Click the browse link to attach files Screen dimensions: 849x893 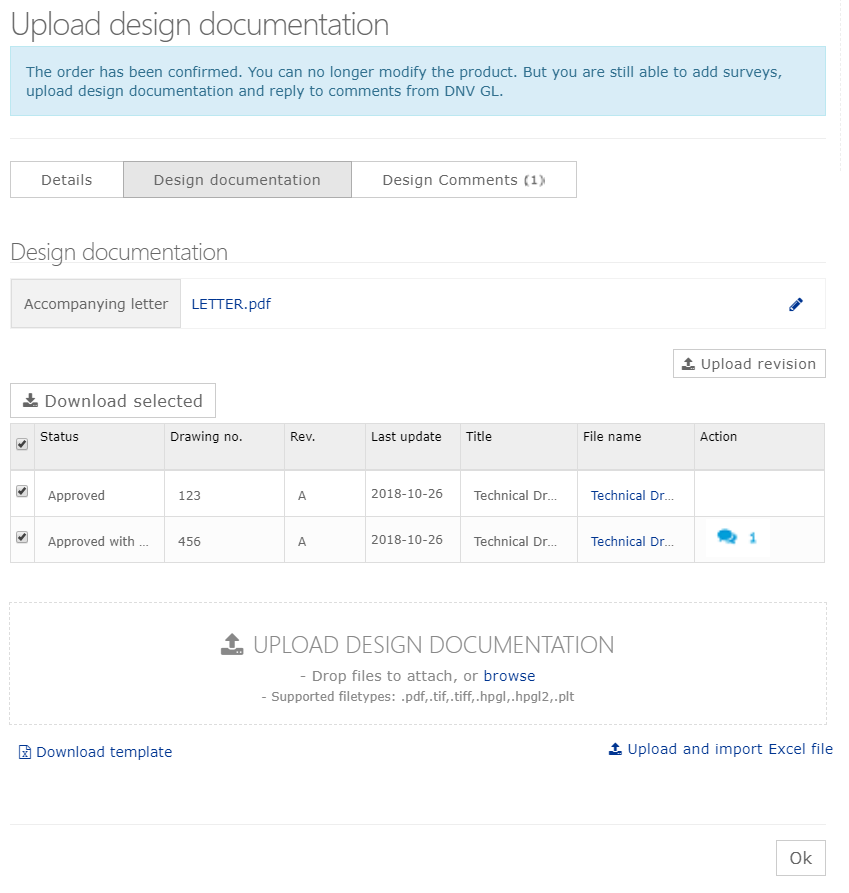(x=509, y=675)
